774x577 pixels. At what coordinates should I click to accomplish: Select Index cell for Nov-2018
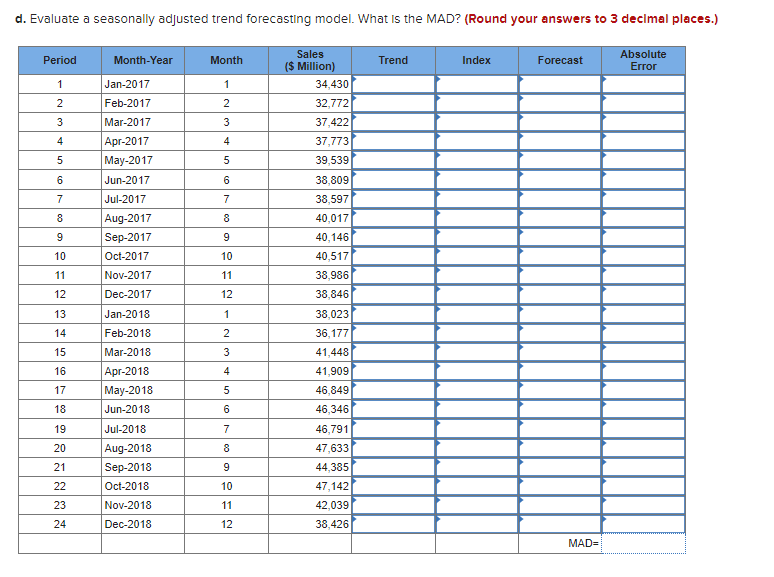pos(477,505)
